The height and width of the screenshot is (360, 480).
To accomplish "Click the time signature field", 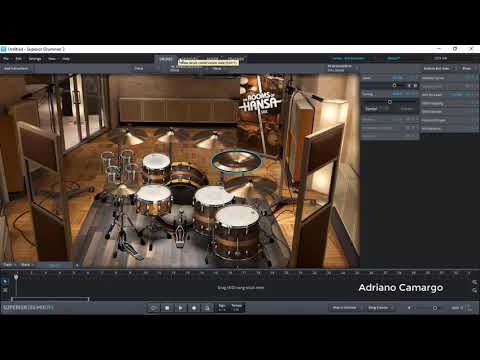I will click(x=222, y=307).
